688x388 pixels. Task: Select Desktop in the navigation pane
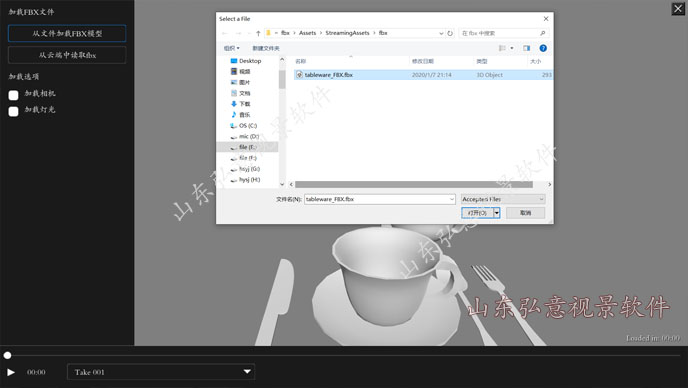pyautogui.click(x=246, y=61)
